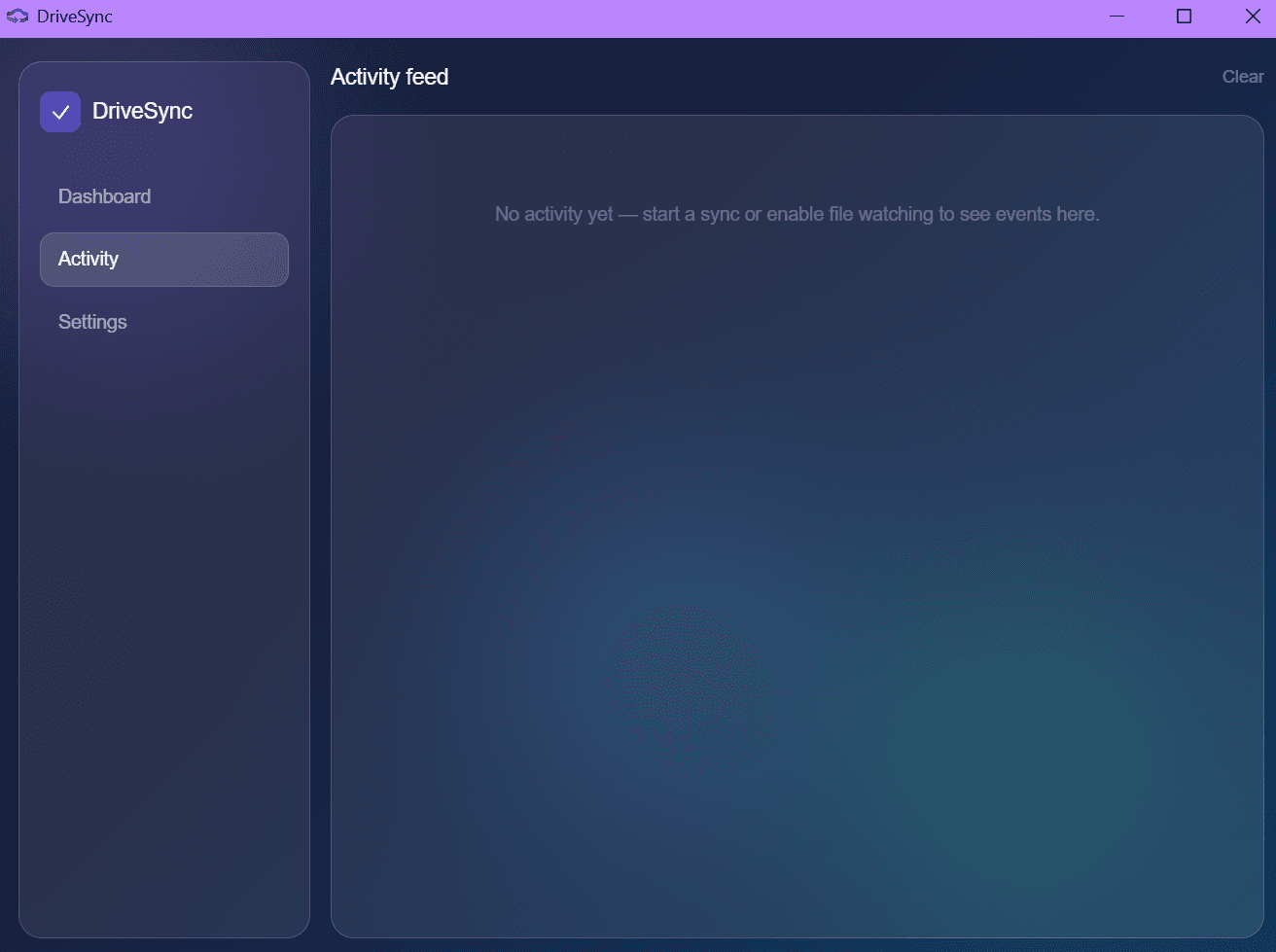
Task: Click the "Activity feed" heading
Action: [389, 77]
